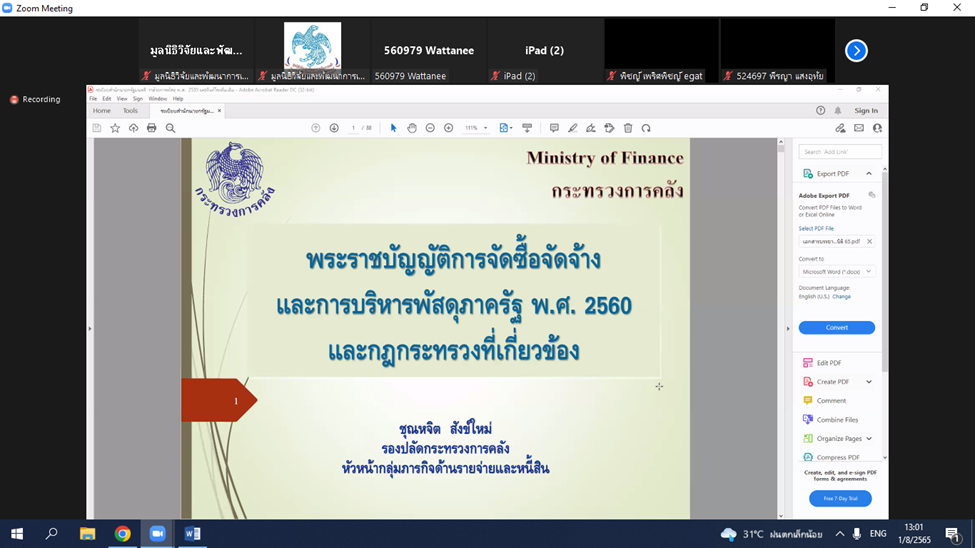Expand the Organize Pages options chevron
Viewport: 975px width, 548px height.
(869, 439)
